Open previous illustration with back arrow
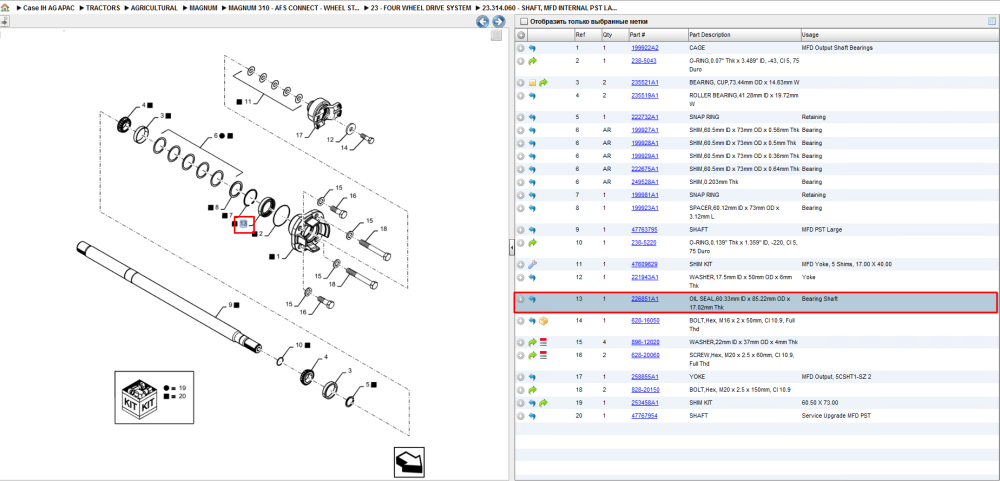1000x481 pixels. pyautogui.click(x=483, y=22)
